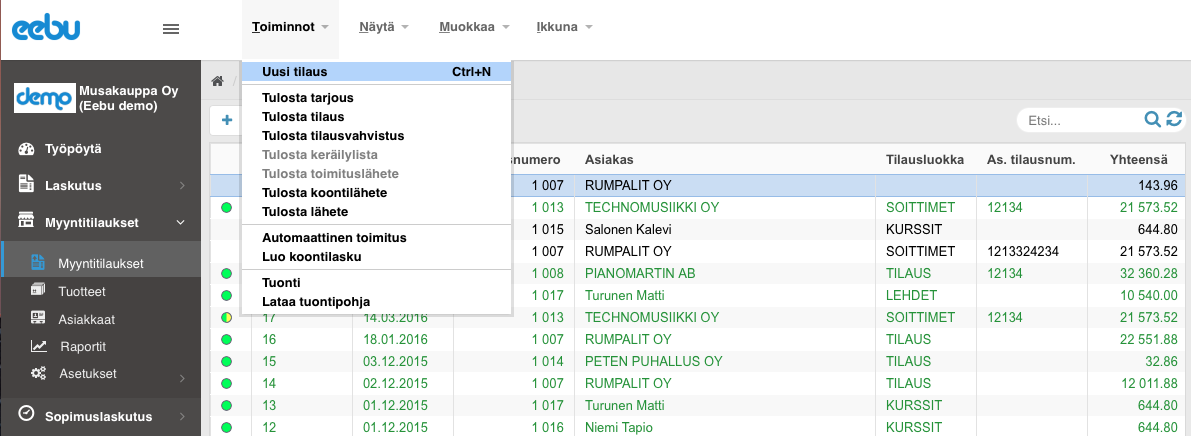Image resolution: width=1191 pixels, height=436 pixels.
Task: Open the Näytä menu dropdown
Action: pyautogui.click(x=384, y=27)
